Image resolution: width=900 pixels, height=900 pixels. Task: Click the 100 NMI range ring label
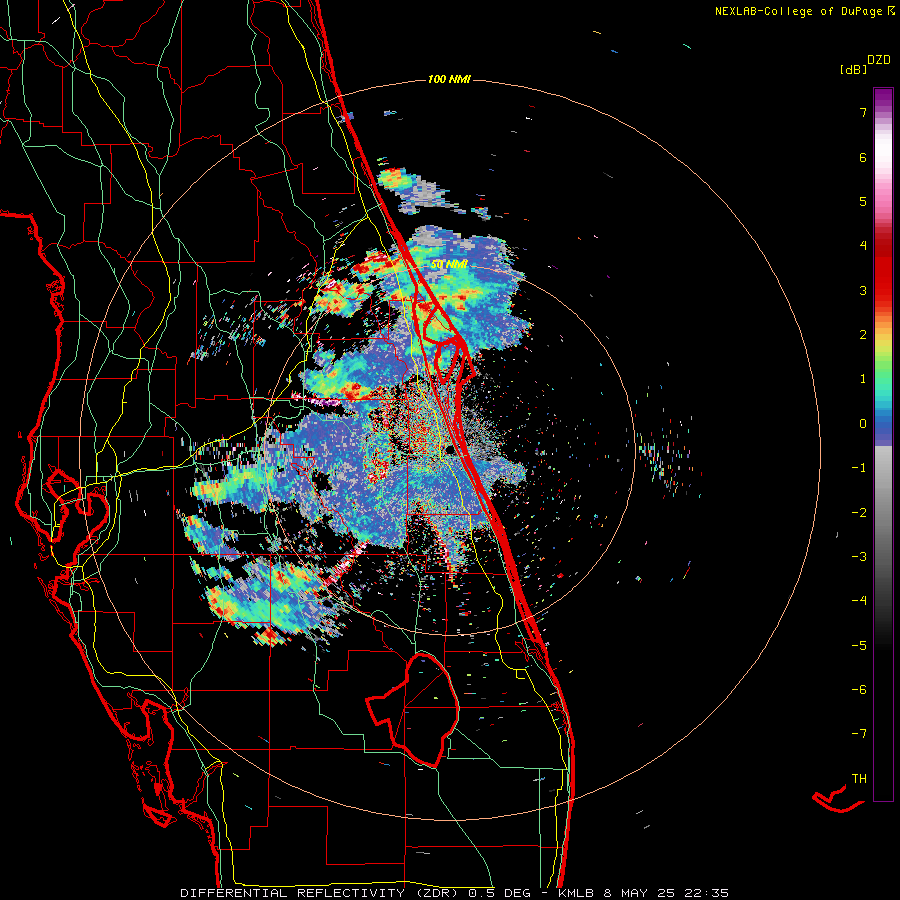point(449,79)
